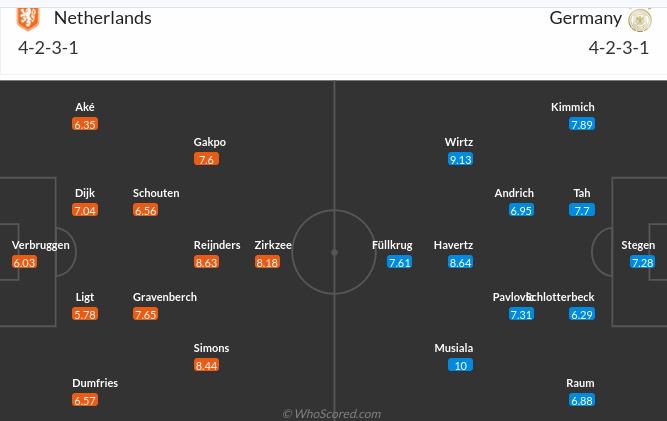Viewport: 667px width, 421px height.
Task: Open the Germany team name link
Action: click(585, 18)
